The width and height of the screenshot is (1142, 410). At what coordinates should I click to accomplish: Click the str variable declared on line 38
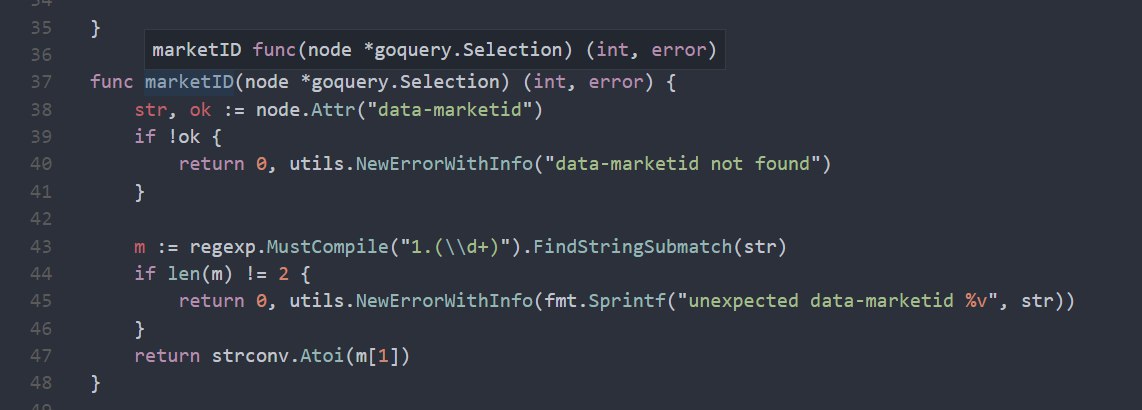150,110
